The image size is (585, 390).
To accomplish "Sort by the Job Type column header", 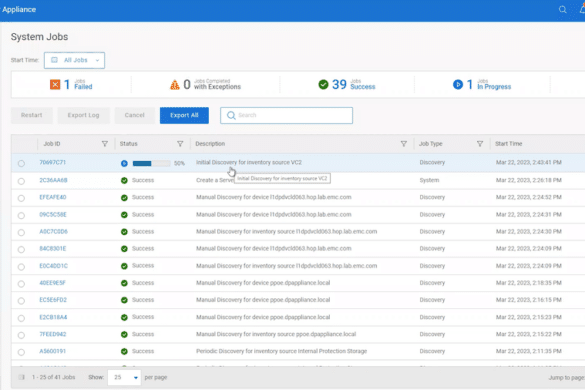I will [x=431, y=144].
